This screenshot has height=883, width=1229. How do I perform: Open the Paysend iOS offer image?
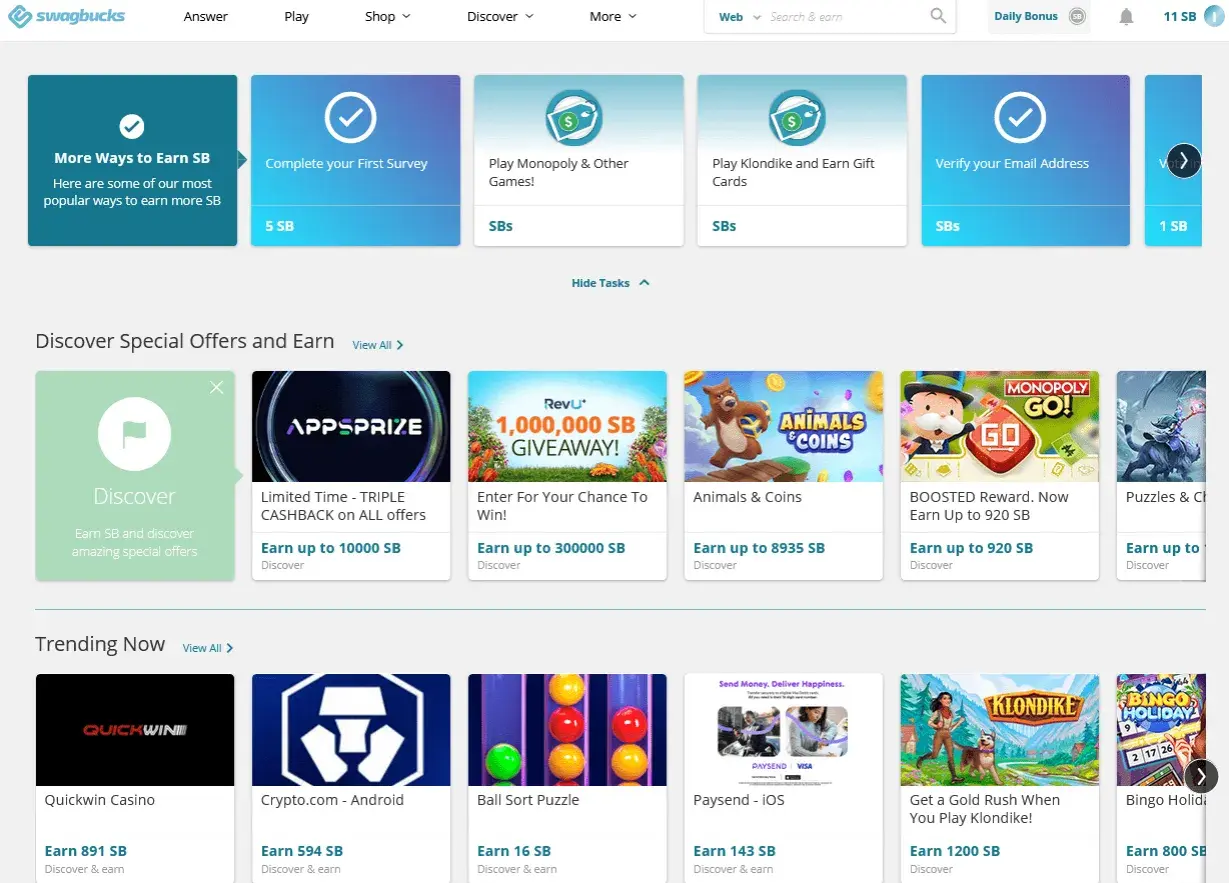(783, 730)
